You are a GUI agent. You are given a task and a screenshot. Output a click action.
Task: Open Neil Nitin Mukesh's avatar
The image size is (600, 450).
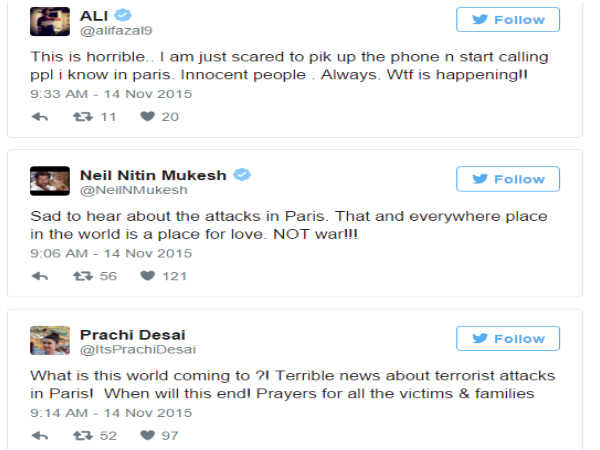click(50, 181)
